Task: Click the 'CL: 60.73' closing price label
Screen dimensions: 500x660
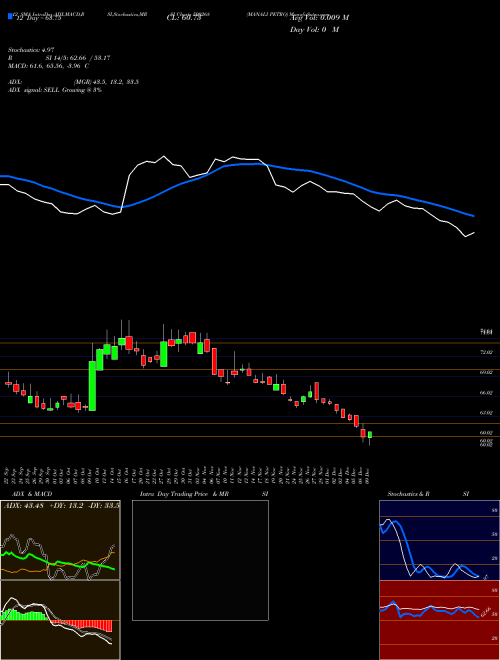Action: [184, 18]
